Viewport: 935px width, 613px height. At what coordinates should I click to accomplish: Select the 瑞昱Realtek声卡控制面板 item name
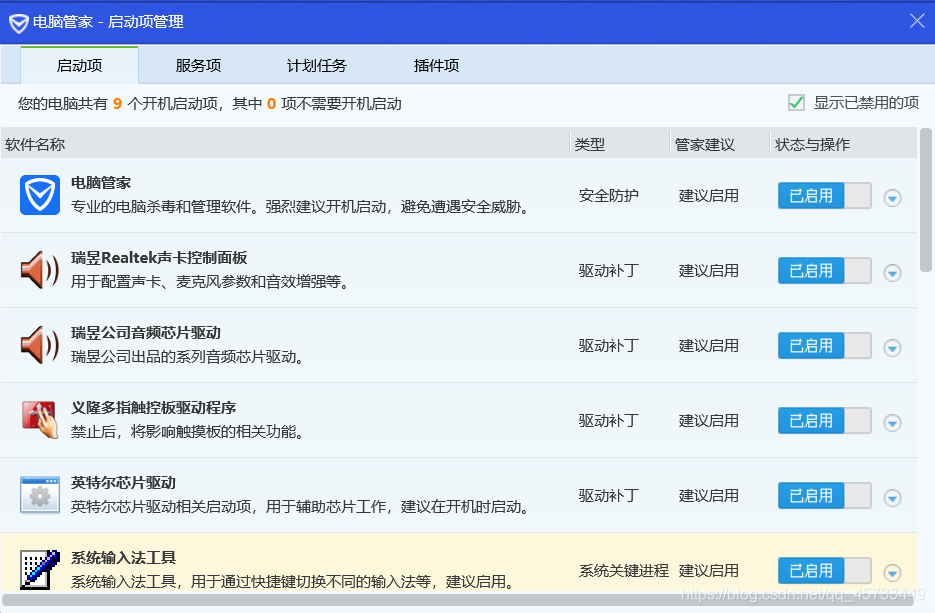pos(159,258)
